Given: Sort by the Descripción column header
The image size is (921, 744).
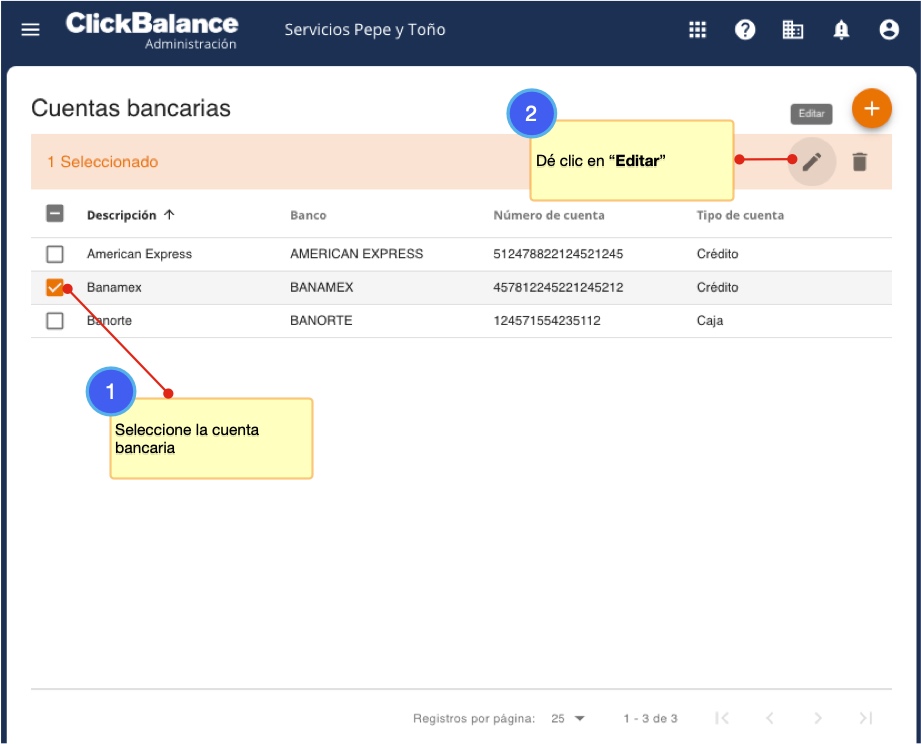Looking at the screenshot, I should 122,215.
